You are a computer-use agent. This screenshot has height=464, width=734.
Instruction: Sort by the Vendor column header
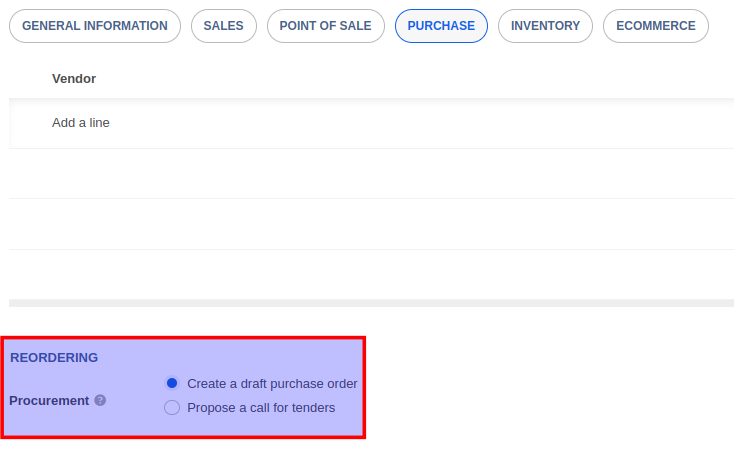[74, 78]
